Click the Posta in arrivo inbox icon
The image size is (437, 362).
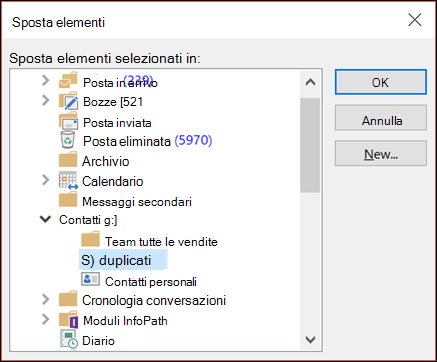[x=68, y=80]
